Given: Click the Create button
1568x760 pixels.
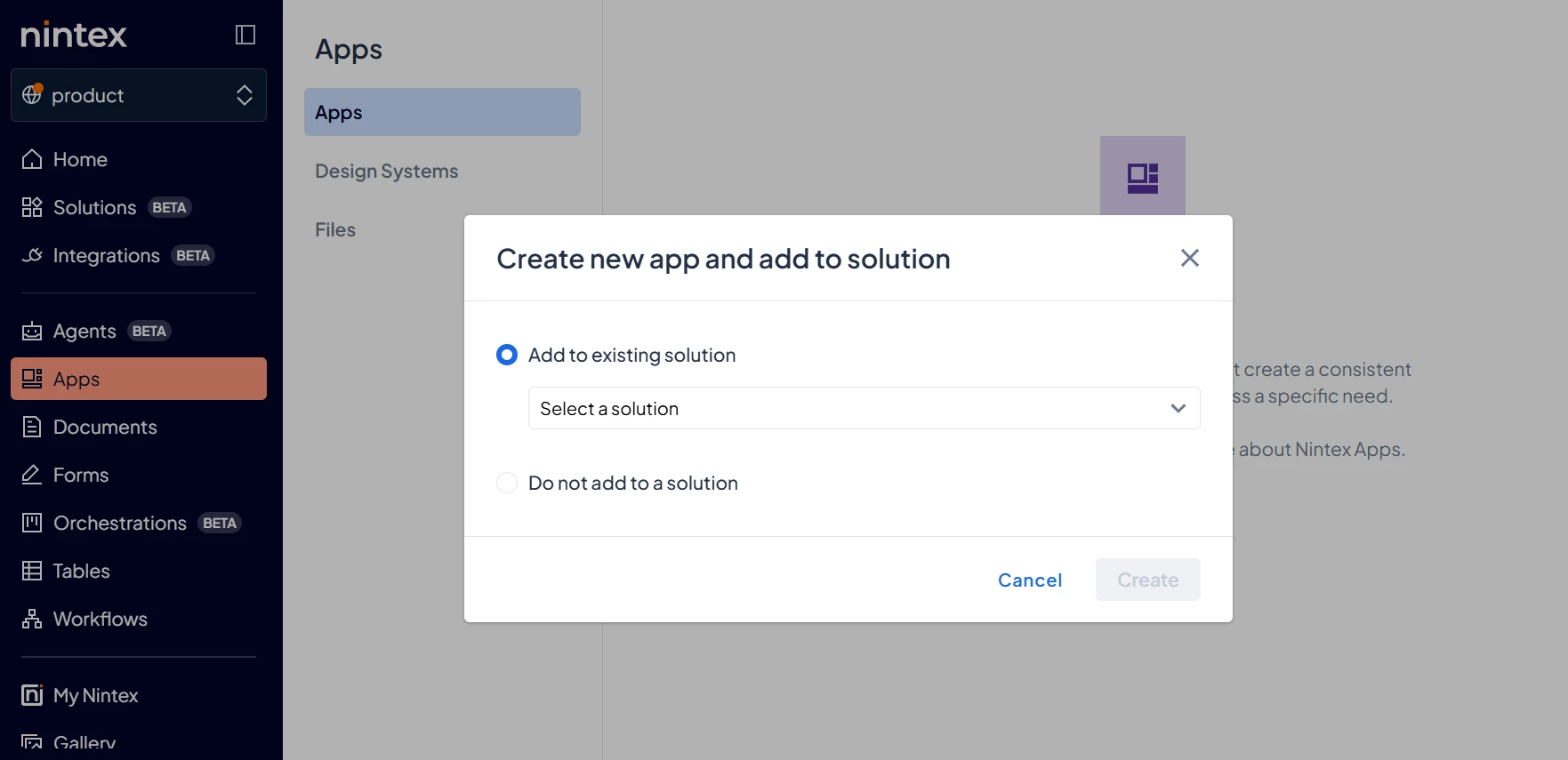Looking at the screenshot, I should coord(1148,580).
